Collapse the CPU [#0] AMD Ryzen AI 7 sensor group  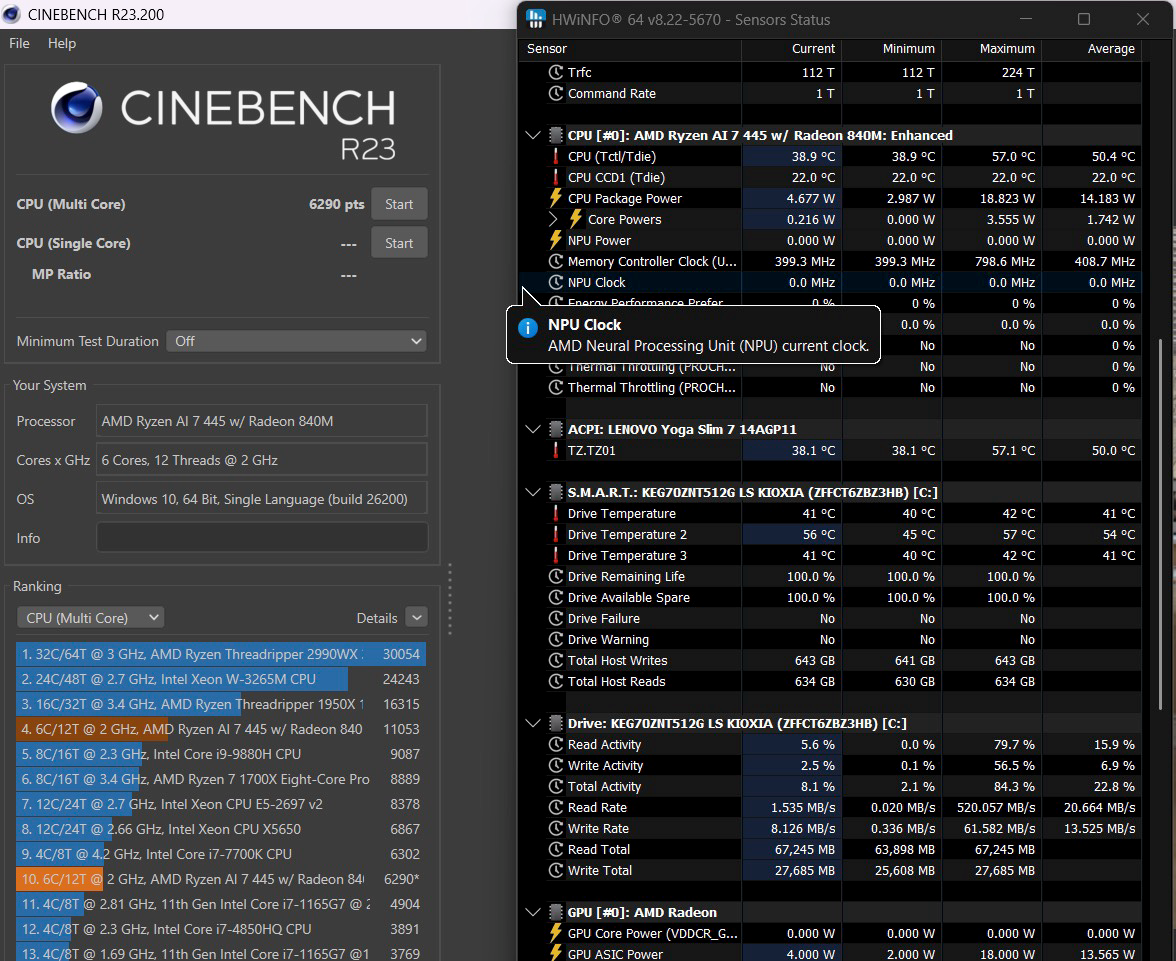(532, 135)
